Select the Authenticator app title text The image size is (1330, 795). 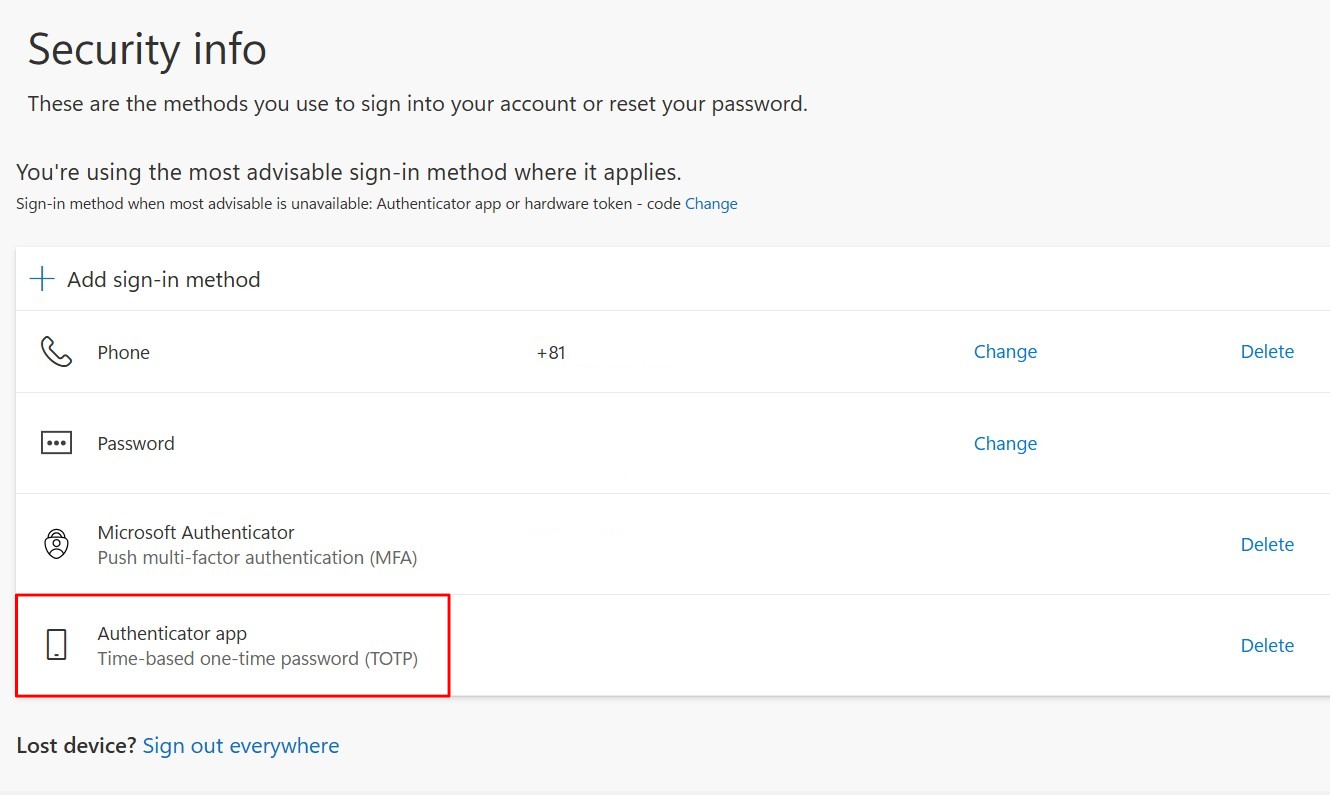pyautogui.click(x=172, y=634)
